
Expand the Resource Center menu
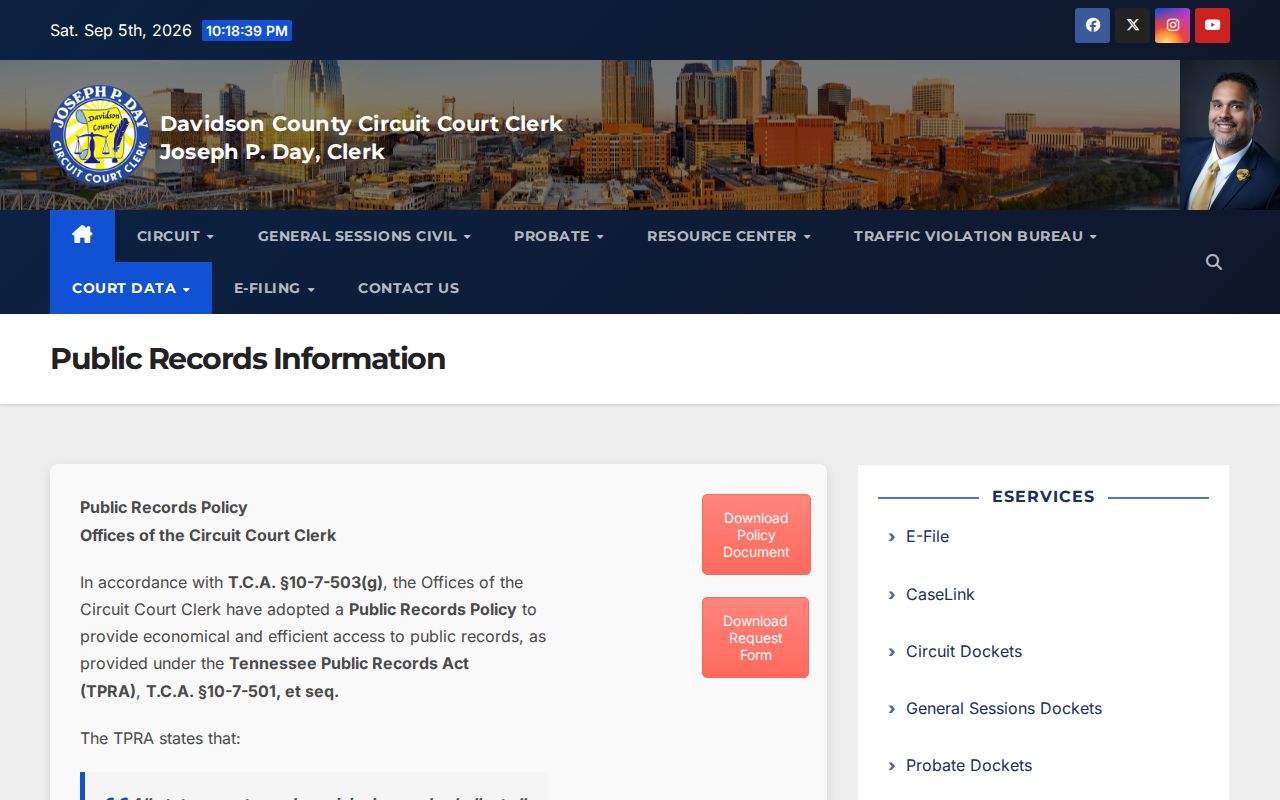pos(728,236)
